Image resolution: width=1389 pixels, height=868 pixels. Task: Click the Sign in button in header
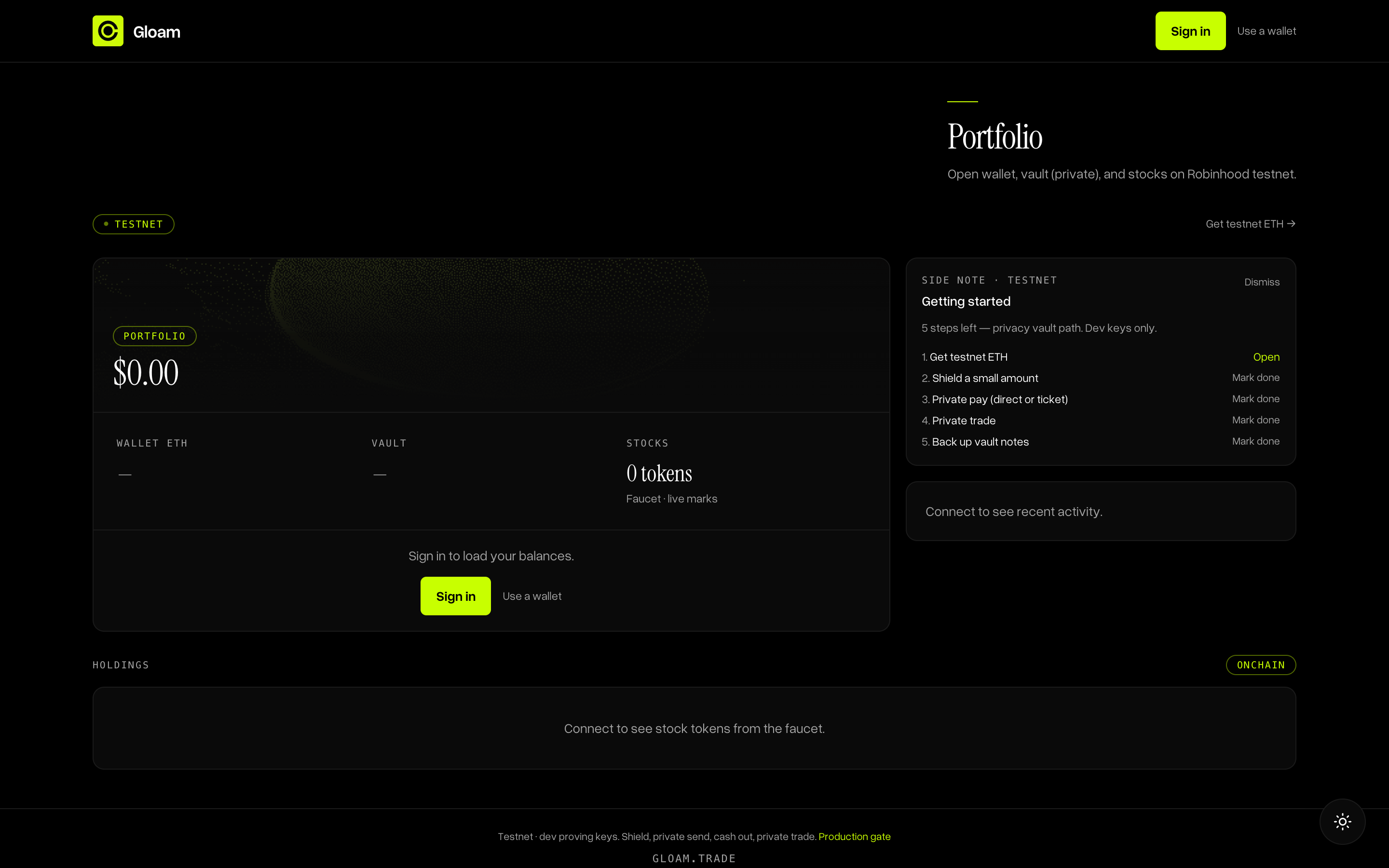[x=1190, y=31]
